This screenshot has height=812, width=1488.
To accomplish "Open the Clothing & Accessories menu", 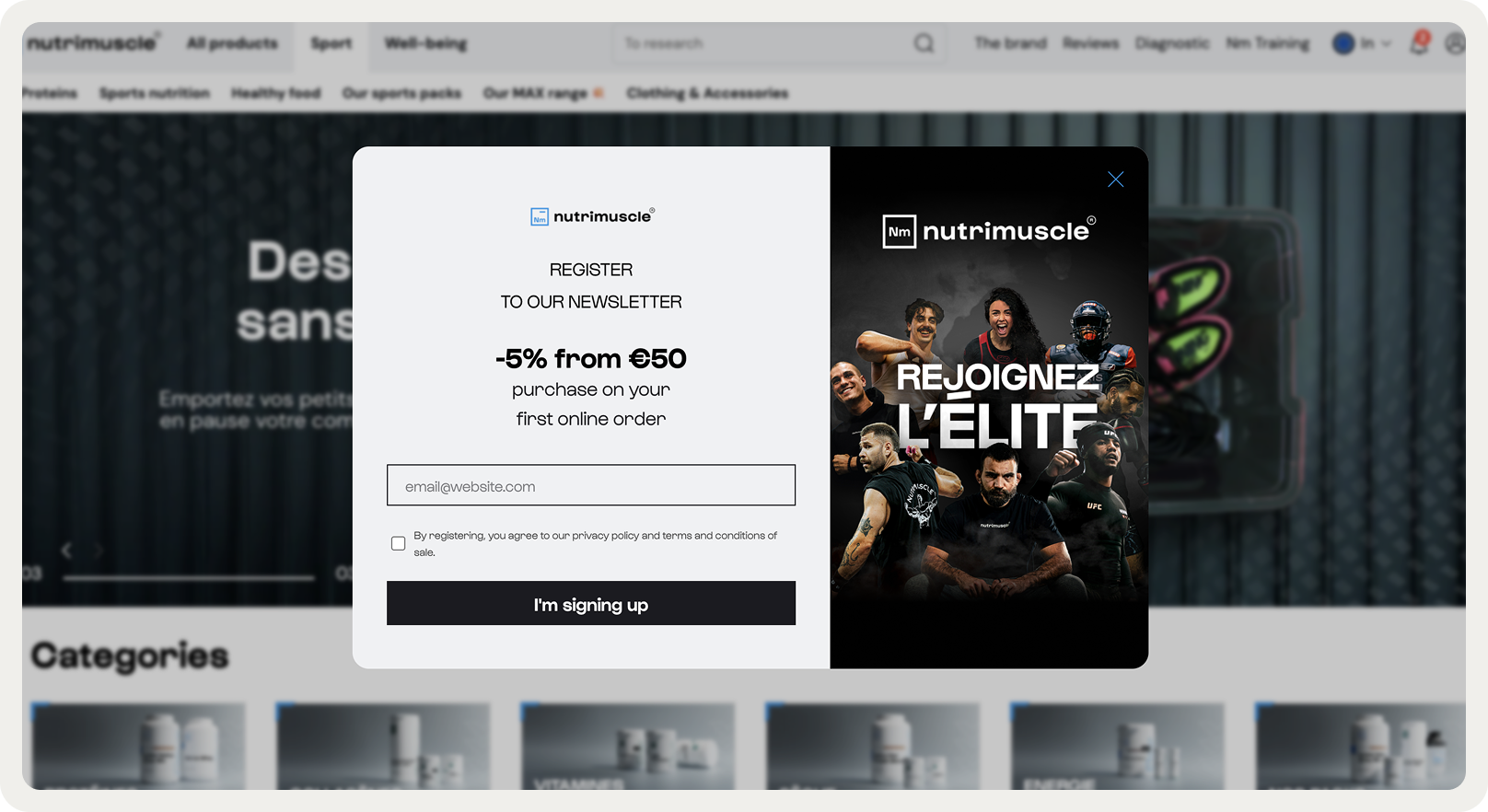I will tap(707, 93).
